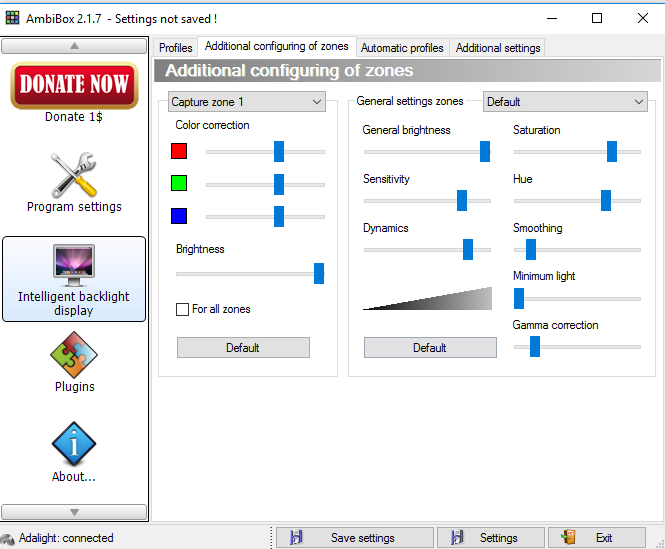Viewport: 665px width, 549px height.
Task: Click the Adalight connection status icon
Action: click(x=8, y=538)
